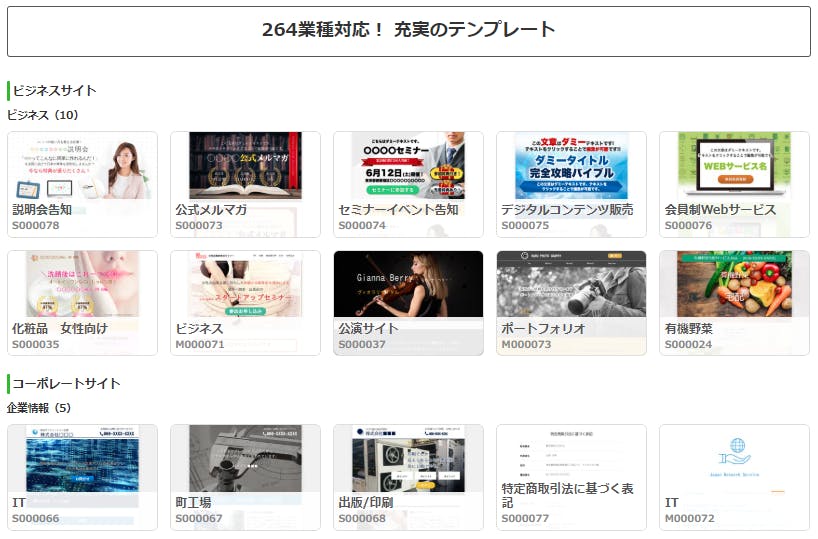Image resolution: width=818 pixels, height=539 pixels.
Task: Pick the 化粧品 女性向け template
Action: tap(82, 302)
